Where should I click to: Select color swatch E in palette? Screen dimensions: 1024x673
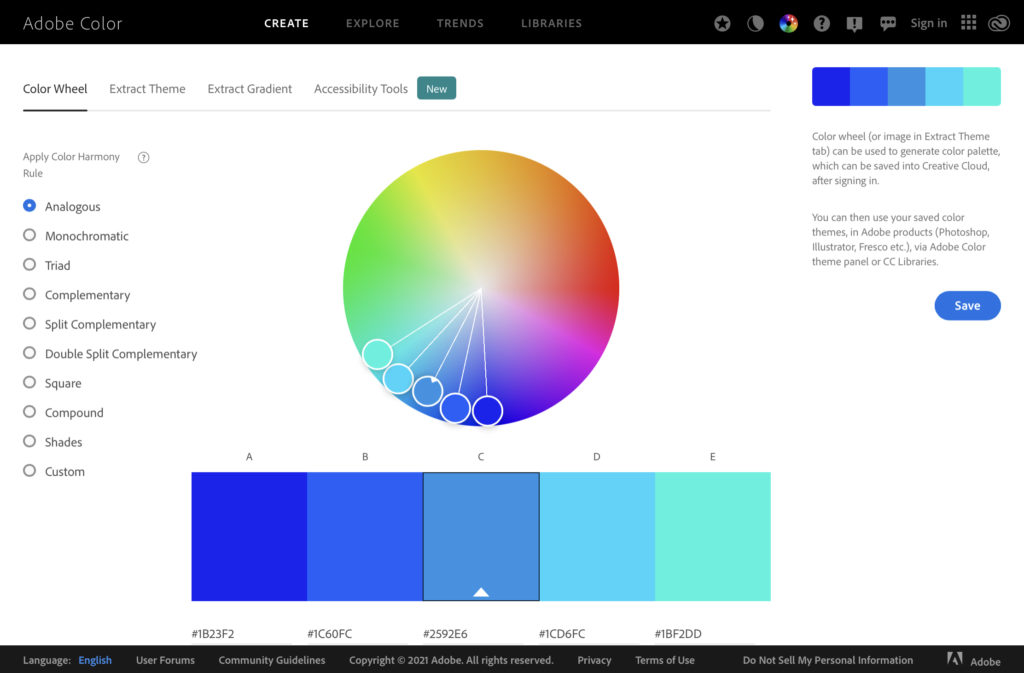712,536
